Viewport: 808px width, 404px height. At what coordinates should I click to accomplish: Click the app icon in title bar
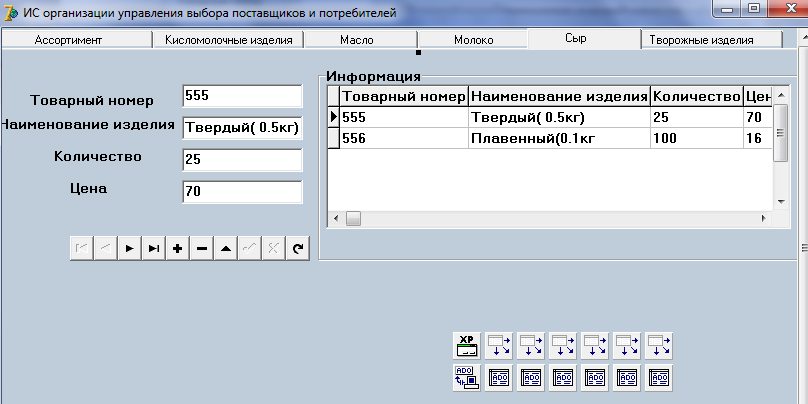point(10,13)
